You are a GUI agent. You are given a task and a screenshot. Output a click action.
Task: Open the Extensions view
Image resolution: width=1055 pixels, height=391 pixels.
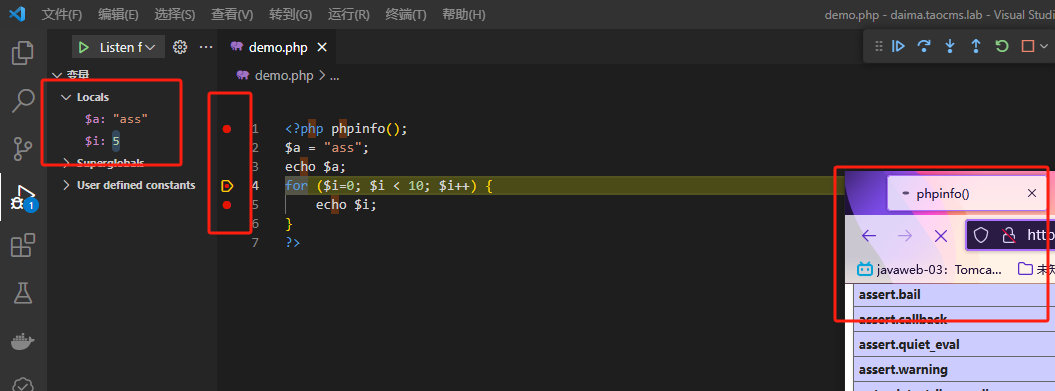(23, 246)
